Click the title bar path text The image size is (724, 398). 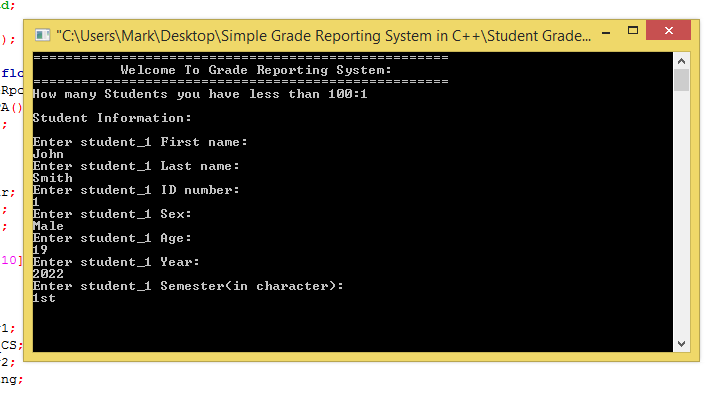tap(323, 36)
